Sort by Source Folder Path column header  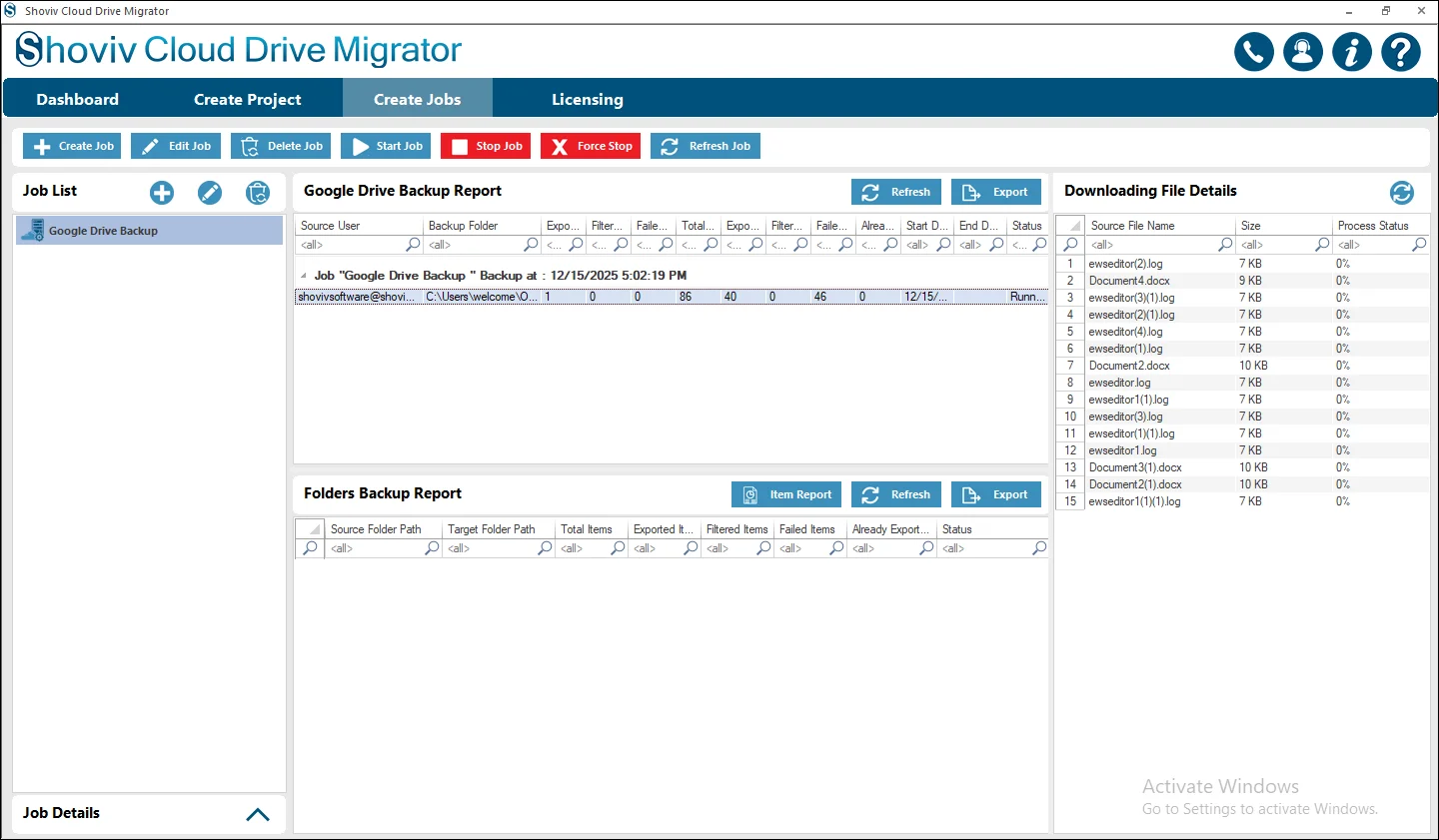click(384, 529)
